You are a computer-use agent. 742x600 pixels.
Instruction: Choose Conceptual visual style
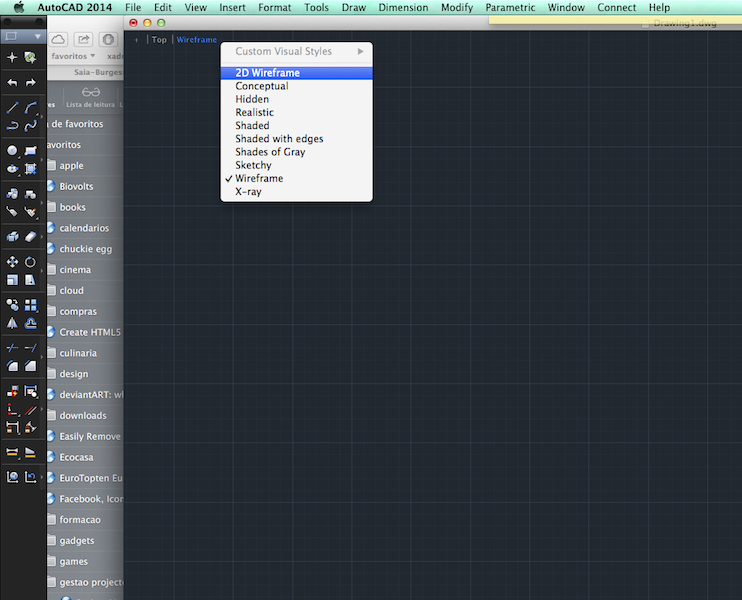click(297, 86)
